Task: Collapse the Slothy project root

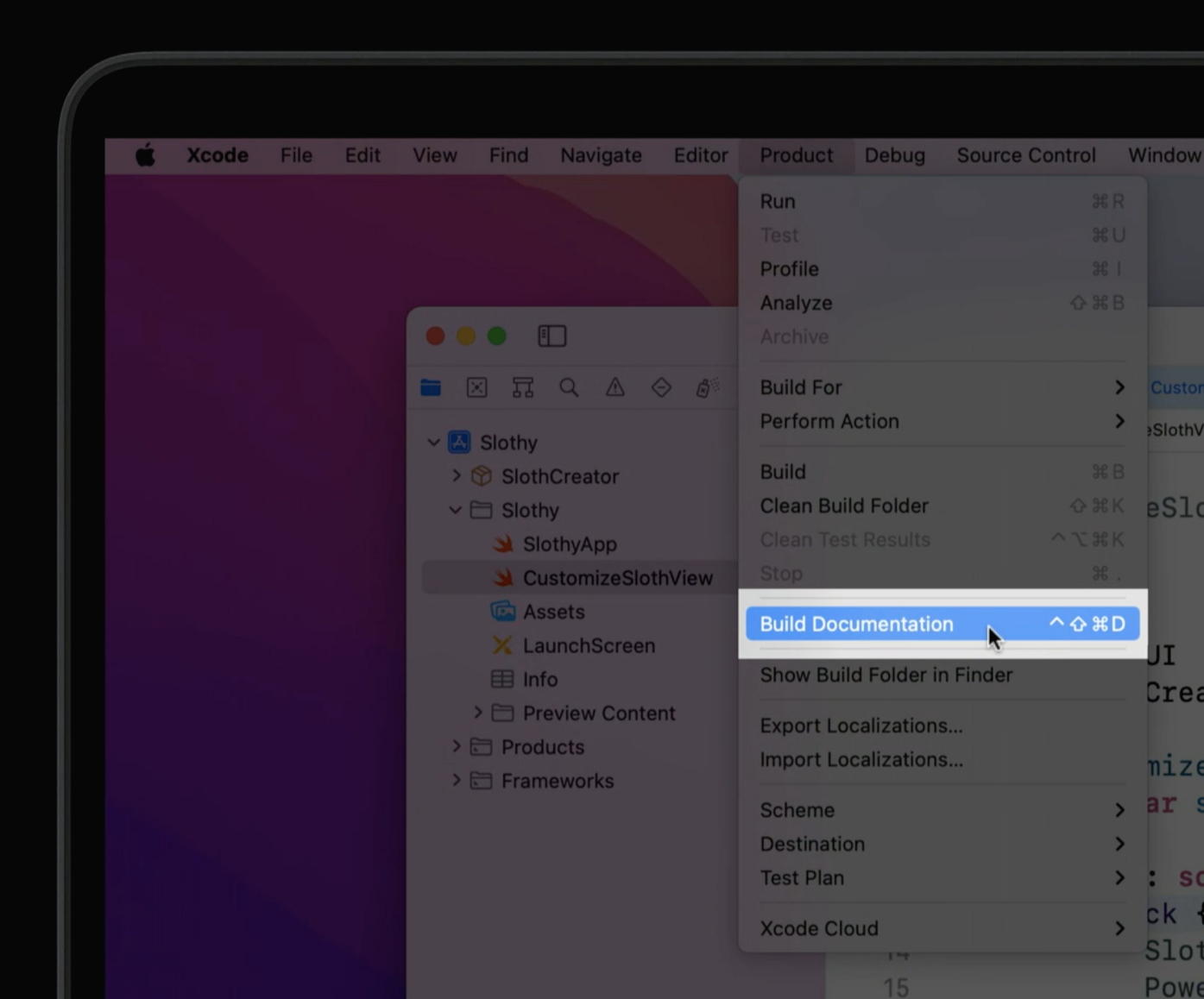Action: coord(434,443)
